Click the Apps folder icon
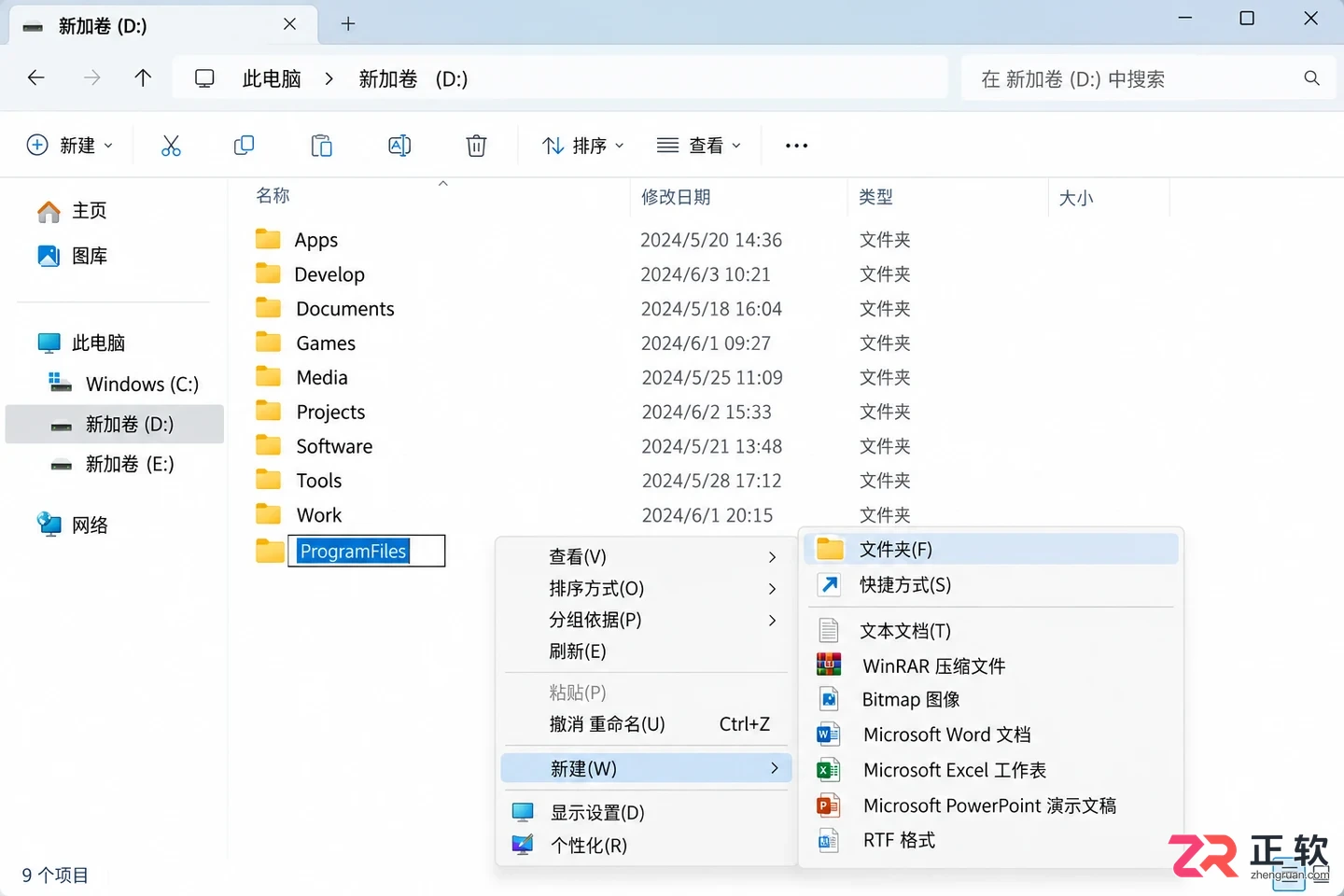The width and height of the screenshot is (1344, 896). (268, 239)
